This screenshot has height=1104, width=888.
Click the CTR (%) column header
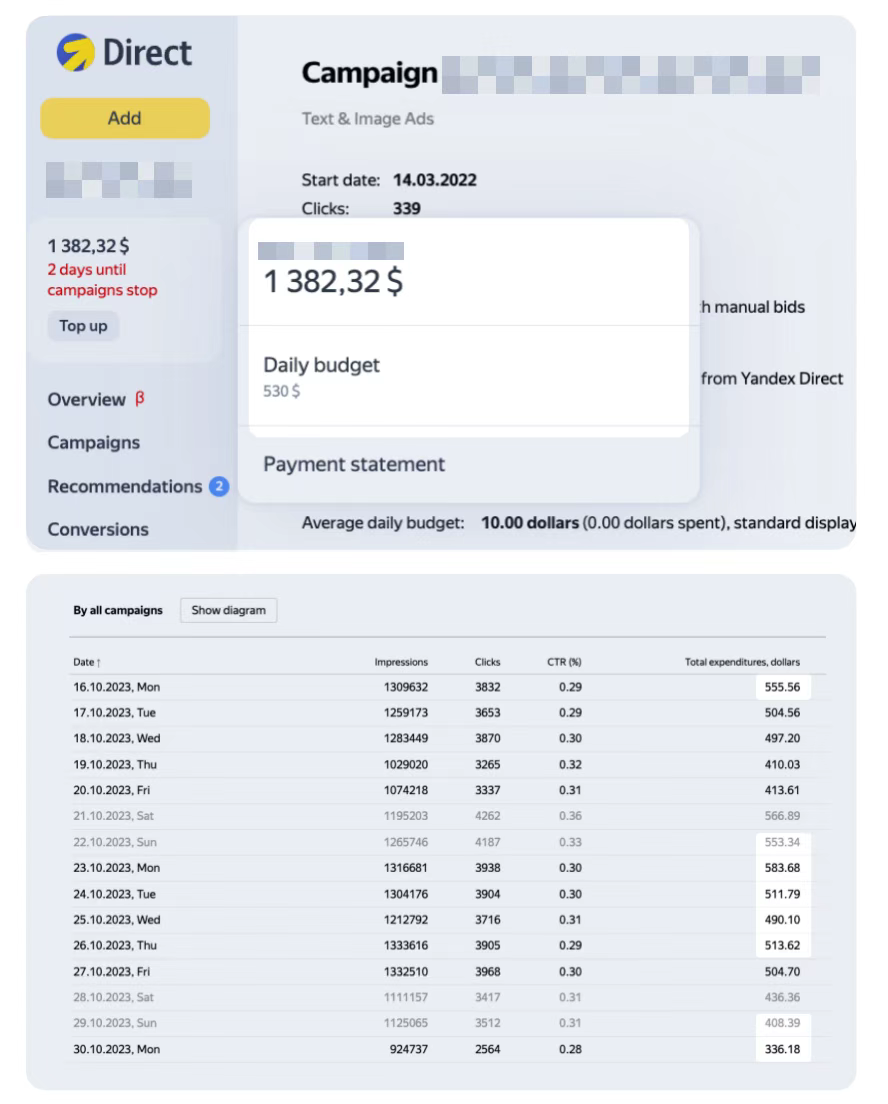click(x=564, y=663)
